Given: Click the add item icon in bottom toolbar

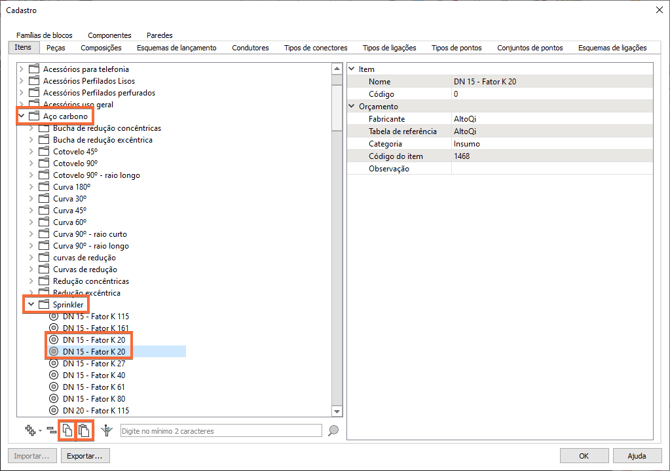Looking at the screenshot, I should tap(31, 431).
